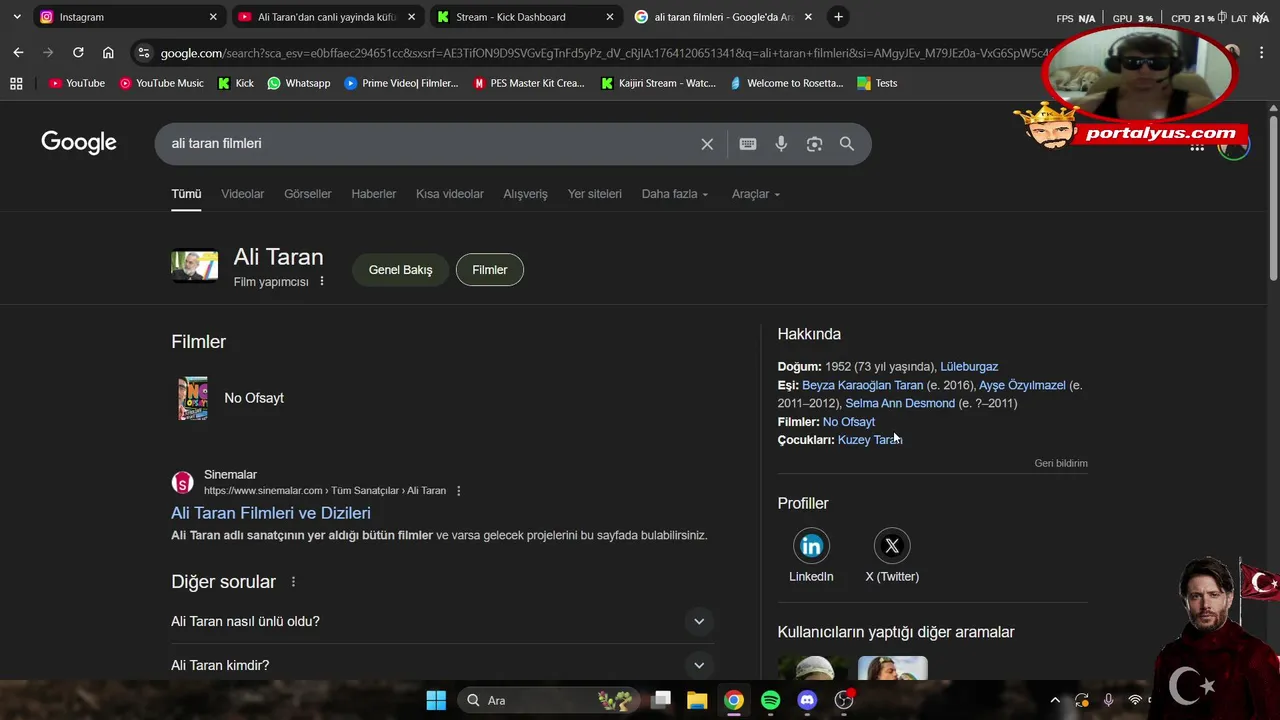The image size is (1280, 720).
Task: Select the Haberler search filter
Action: pyautogui.click(x=374, y=194)
